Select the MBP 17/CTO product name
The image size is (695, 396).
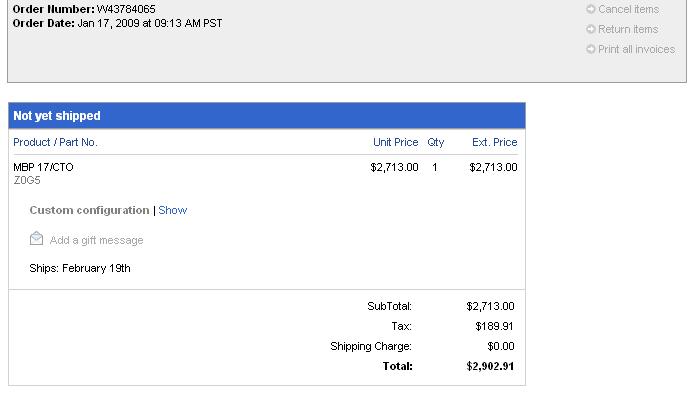pos(43,167)
